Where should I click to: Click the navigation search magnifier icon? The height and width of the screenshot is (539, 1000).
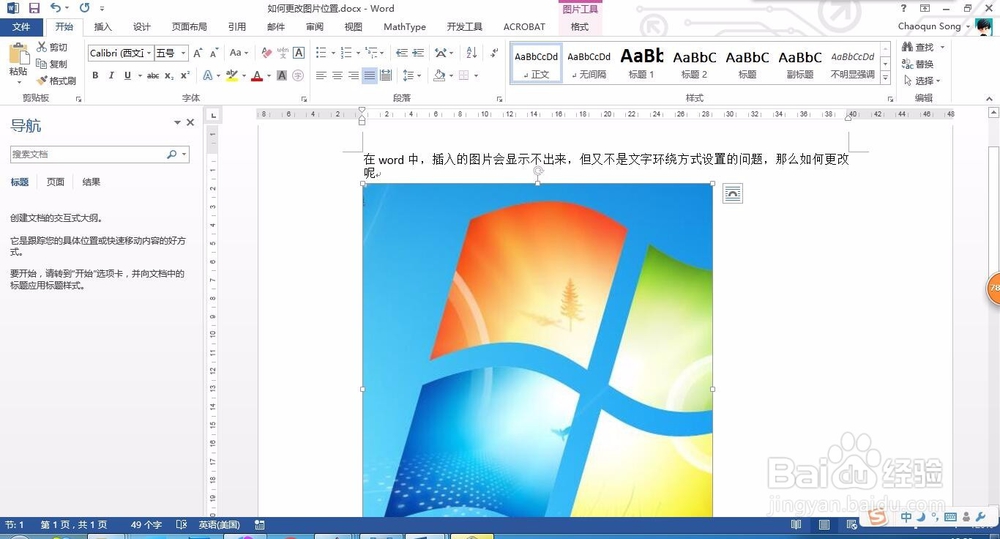coord(172,154)
